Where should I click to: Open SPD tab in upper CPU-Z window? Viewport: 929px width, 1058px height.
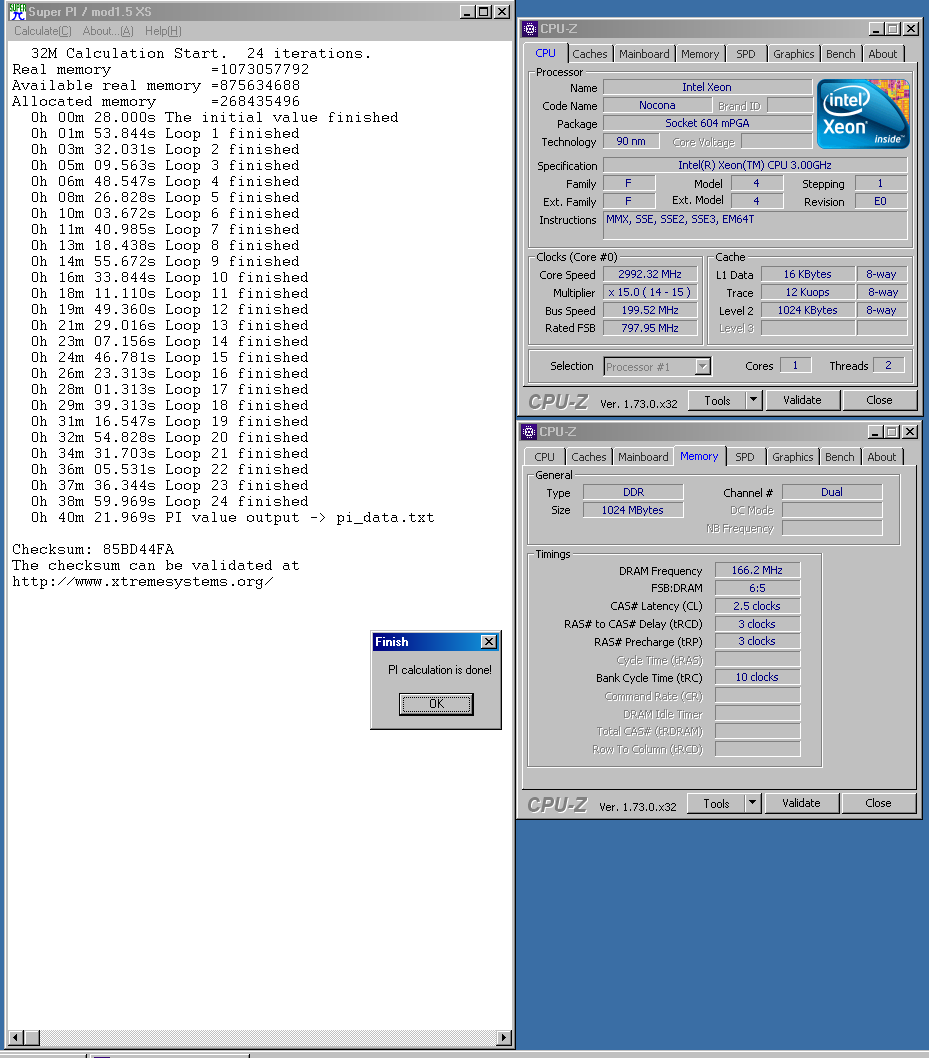pyautogui.click(x=745, y=54)
